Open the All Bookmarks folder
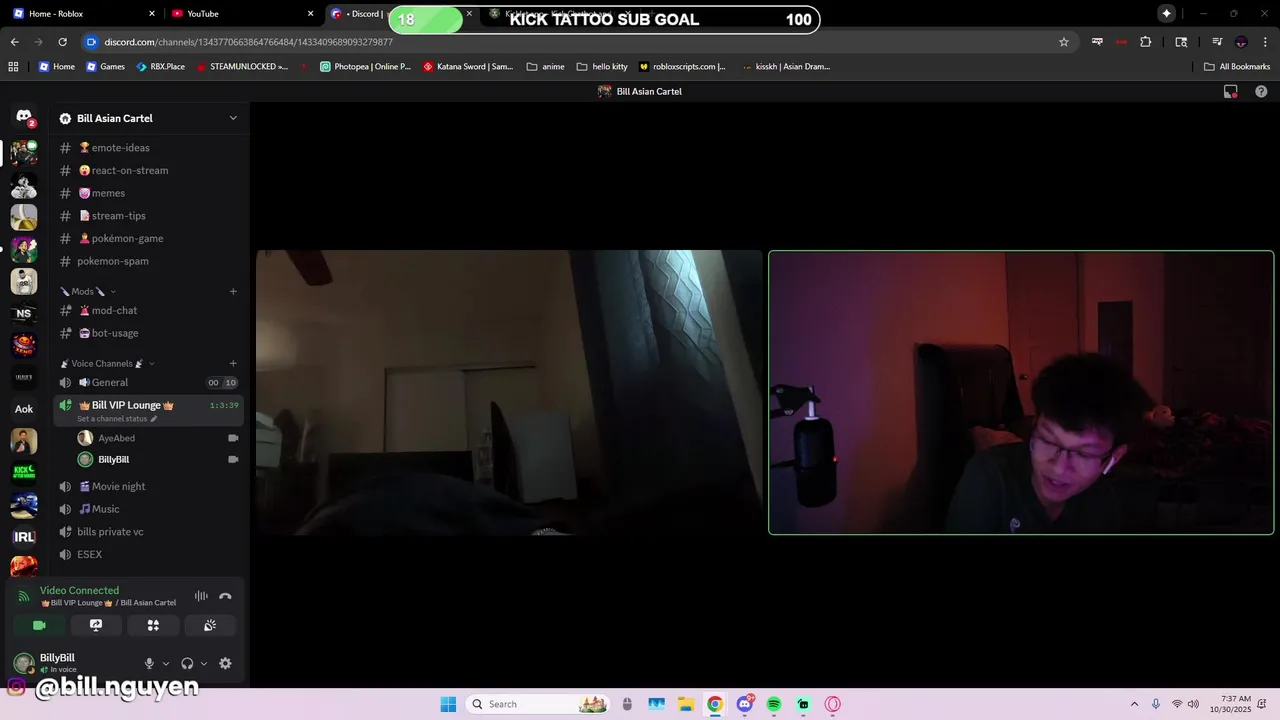Viewport: 1280px width, 720px height. 1237,67
